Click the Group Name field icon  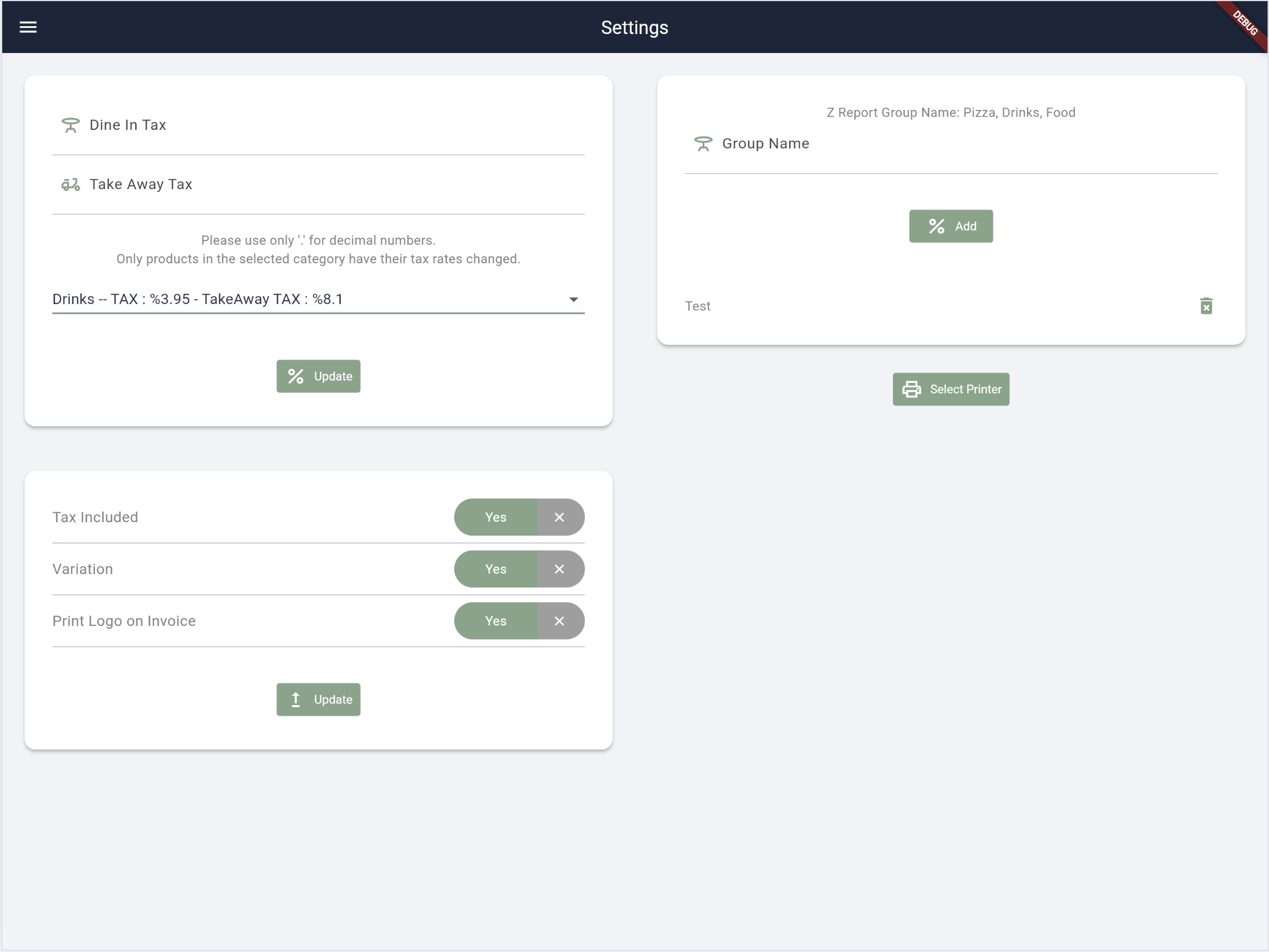[703, 143]
